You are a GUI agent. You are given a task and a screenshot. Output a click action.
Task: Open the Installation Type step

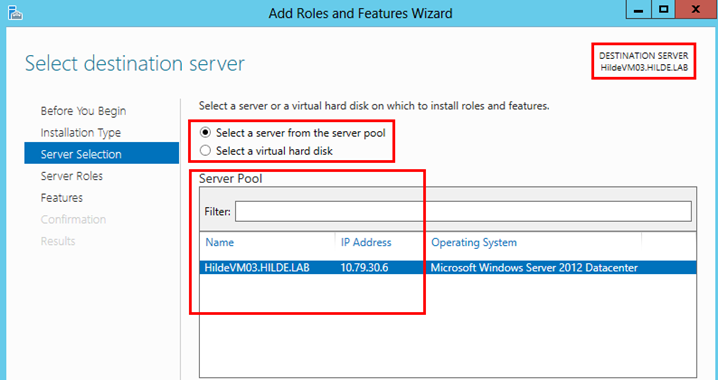81,133
